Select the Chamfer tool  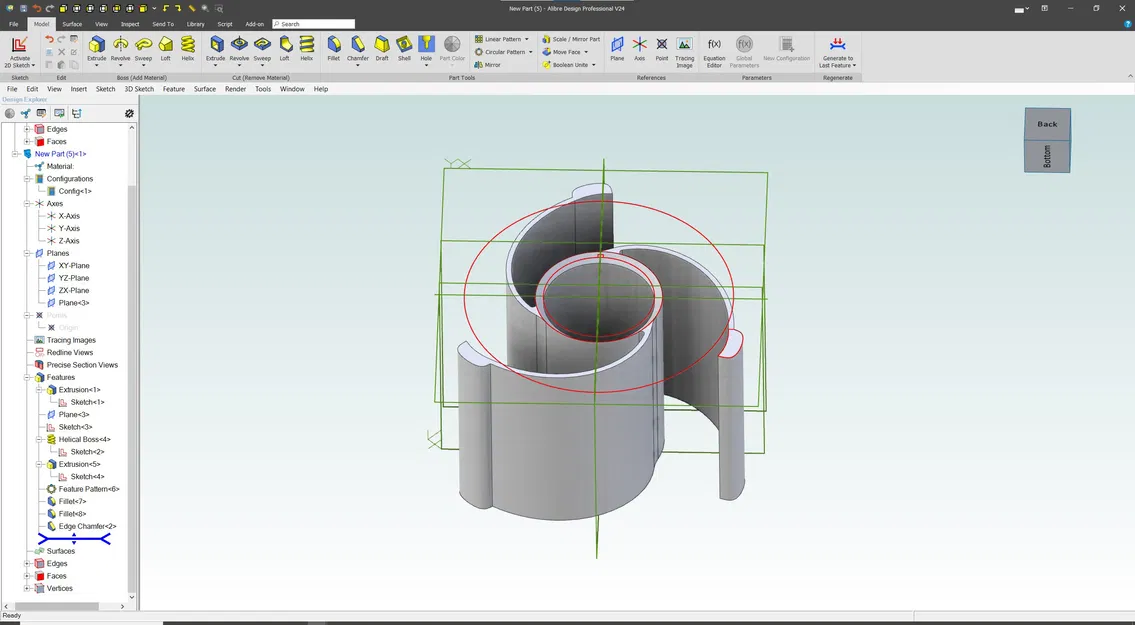(x=358, y=45)
